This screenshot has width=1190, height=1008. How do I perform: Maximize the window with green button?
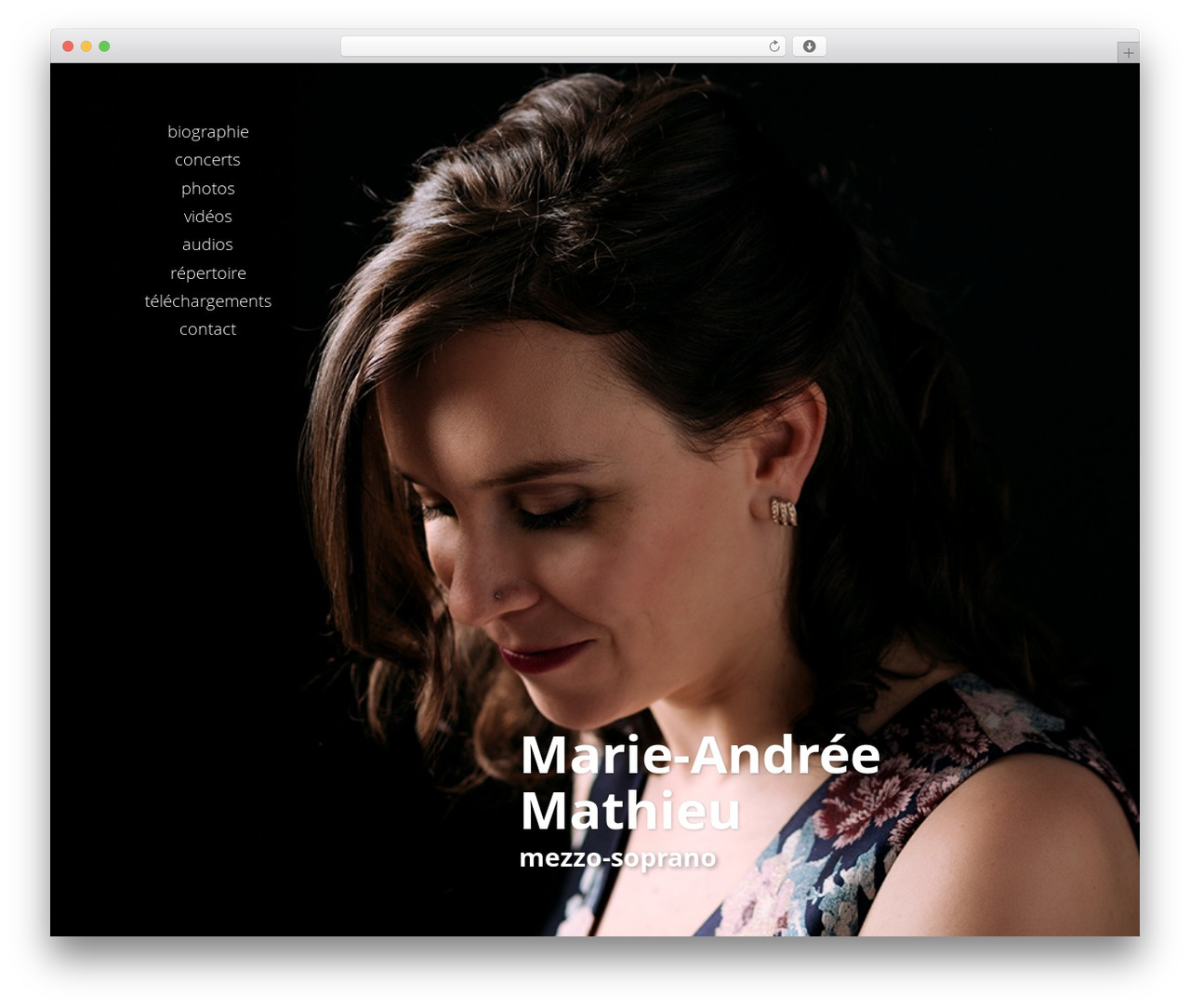[x=104, y=46]
